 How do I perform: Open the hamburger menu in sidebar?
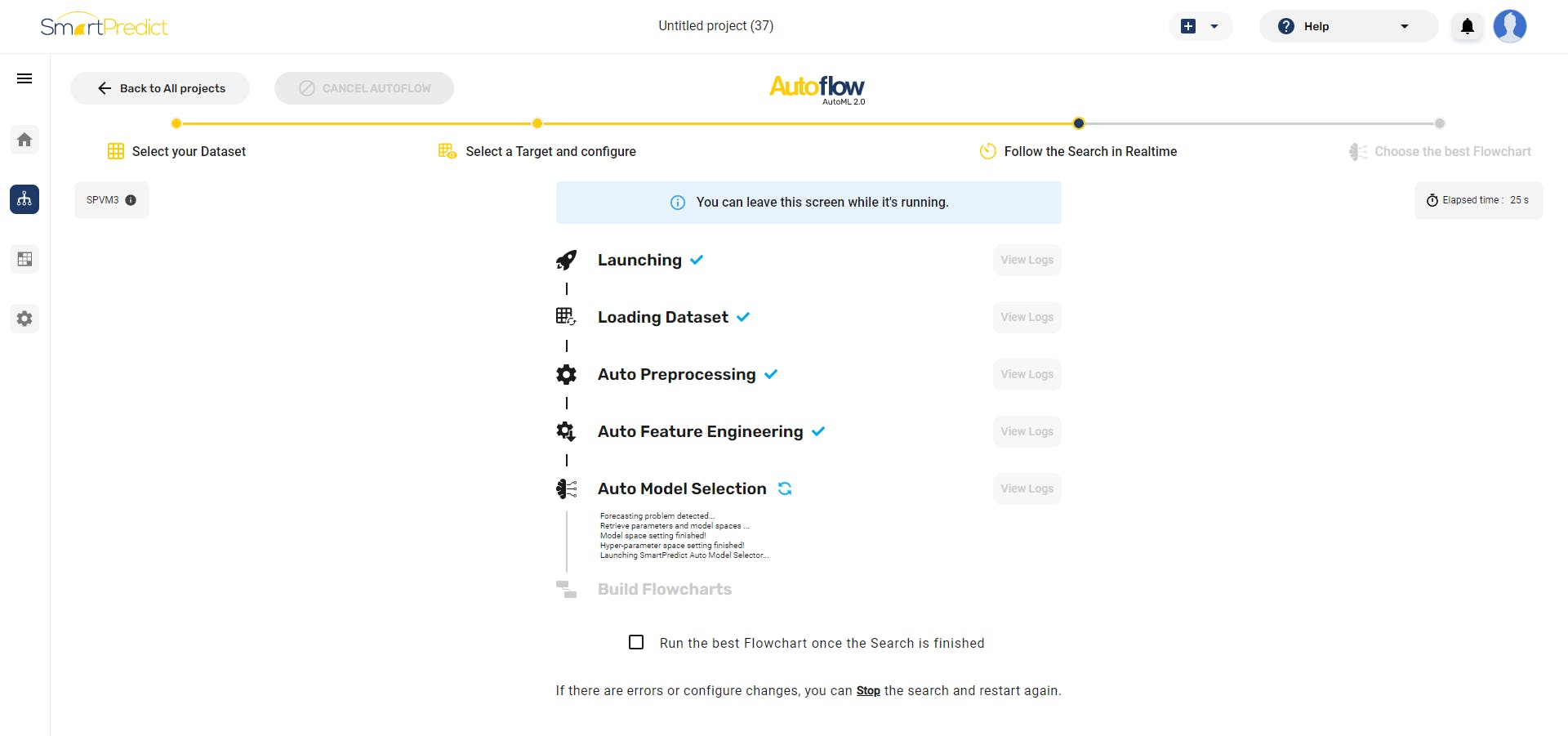24,78
